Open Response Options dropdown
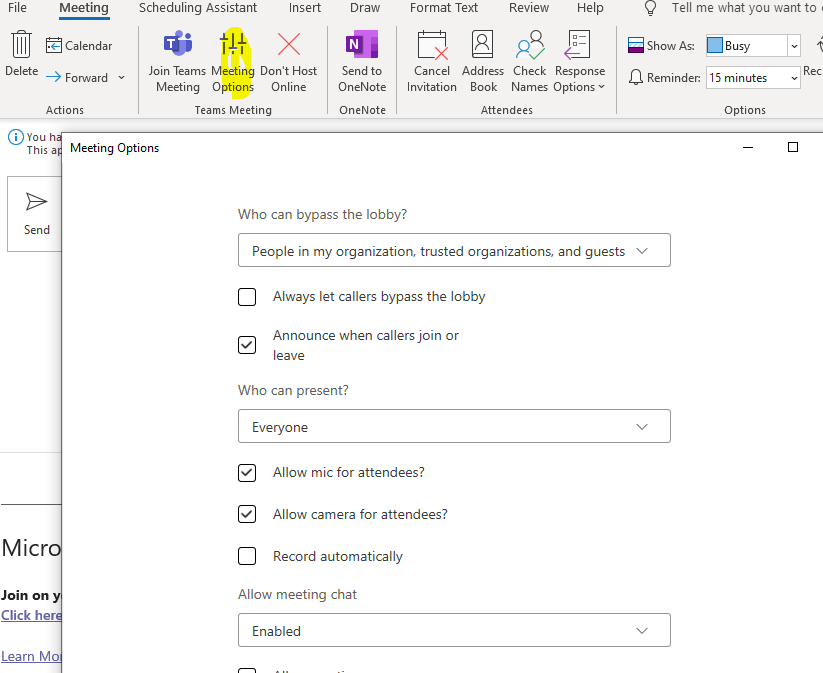Image resolution: width=823 pixels, height=673 pixels. click(x=579, y=62)
